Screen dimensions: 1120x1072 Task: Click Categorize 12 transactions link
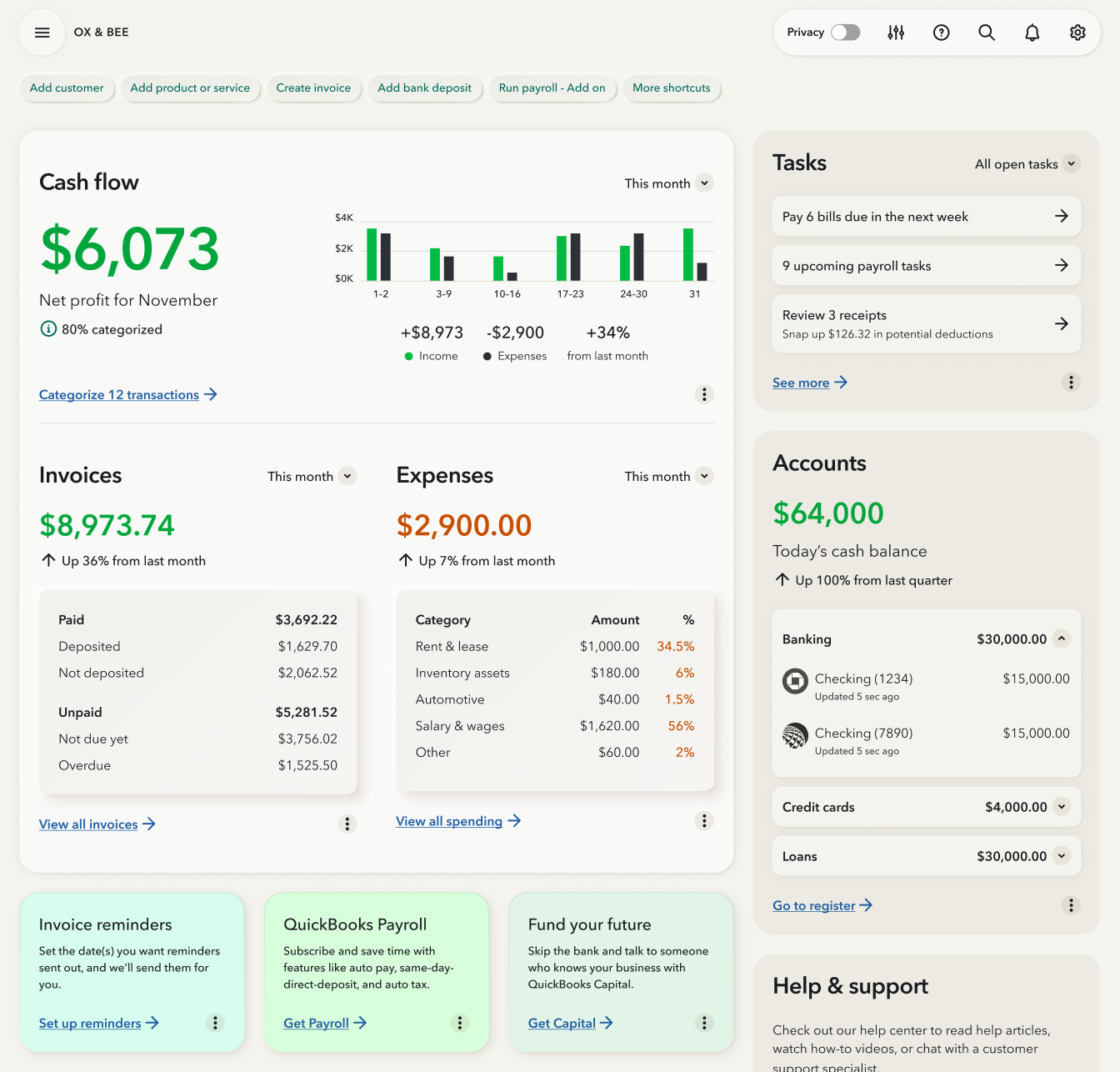[x=128, y=394]
